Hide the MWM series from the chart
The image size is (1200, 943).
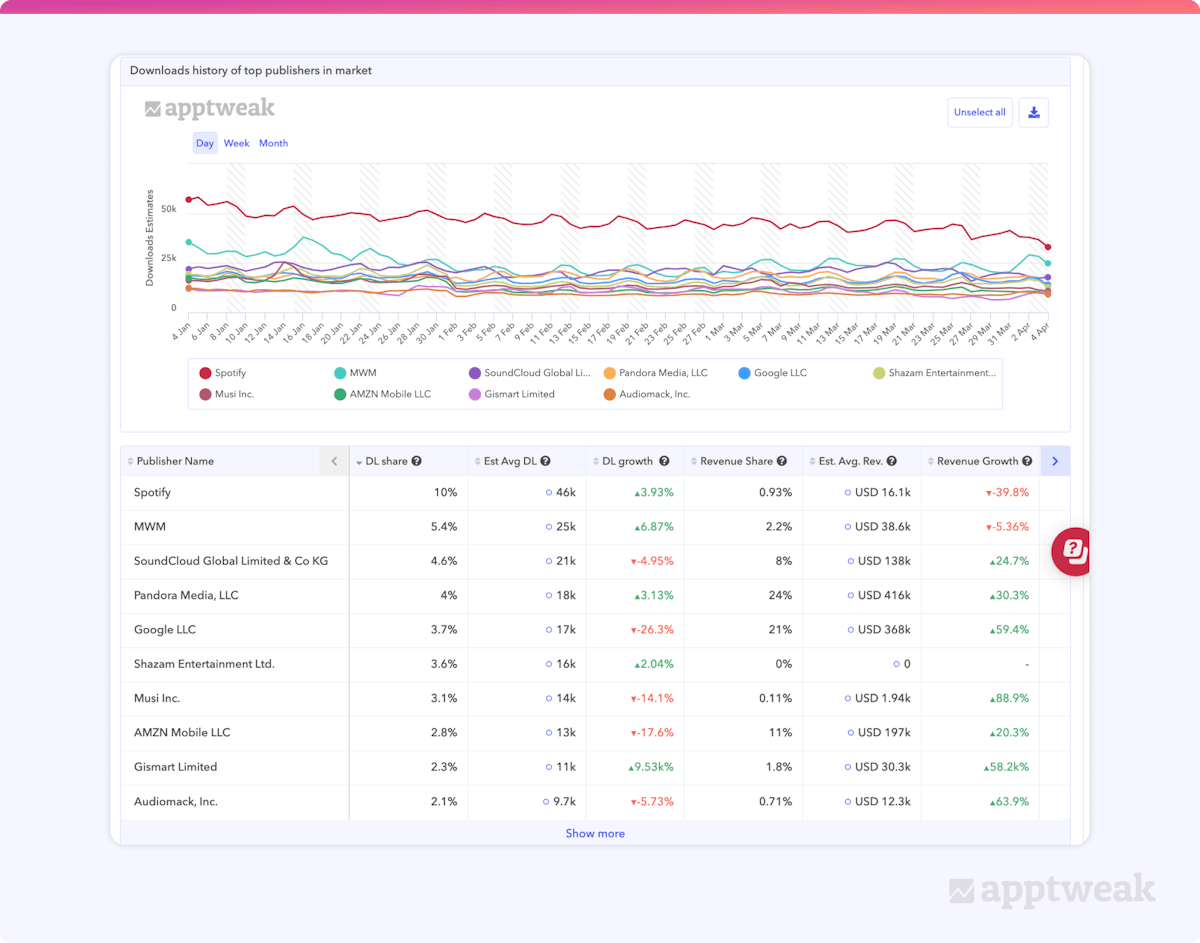coord(355,372)
